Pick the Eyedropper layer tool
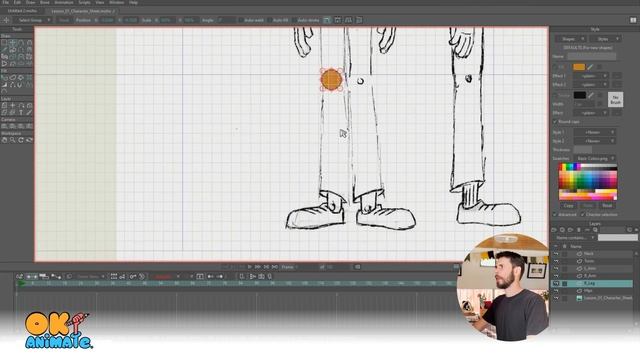The height and width of the screenshot is (360, 640). (x=29, y=112)
